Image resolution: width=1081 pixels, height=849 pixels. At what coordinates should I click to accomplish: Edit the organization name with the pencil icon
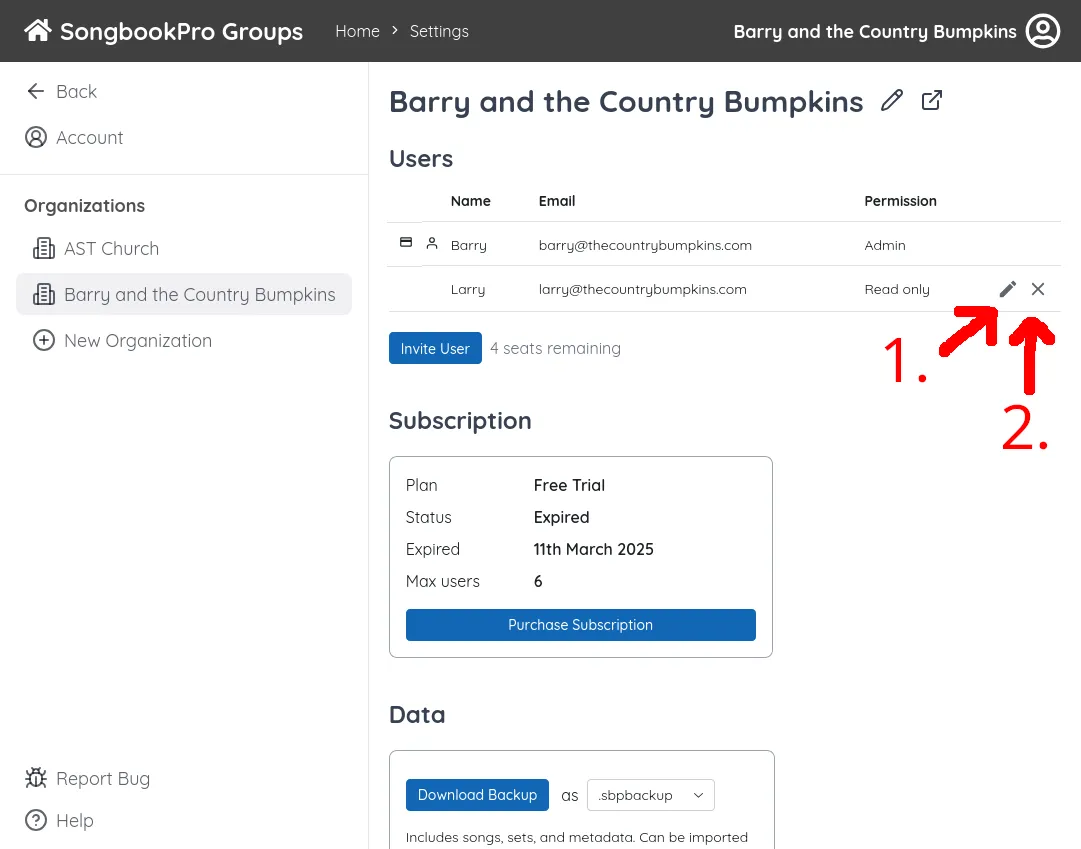click(x=891, y=100)
